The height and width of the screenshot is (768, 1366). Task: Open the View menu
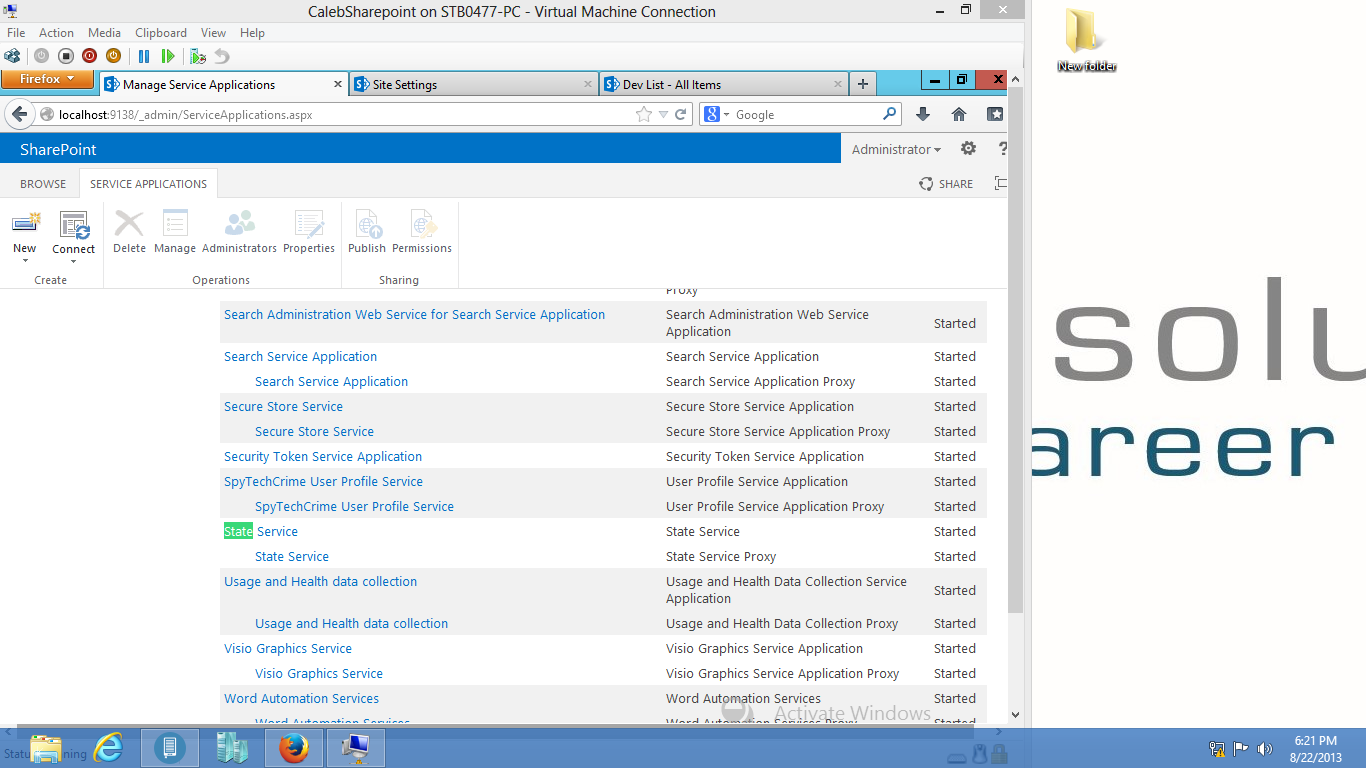(x=214, y=33)
